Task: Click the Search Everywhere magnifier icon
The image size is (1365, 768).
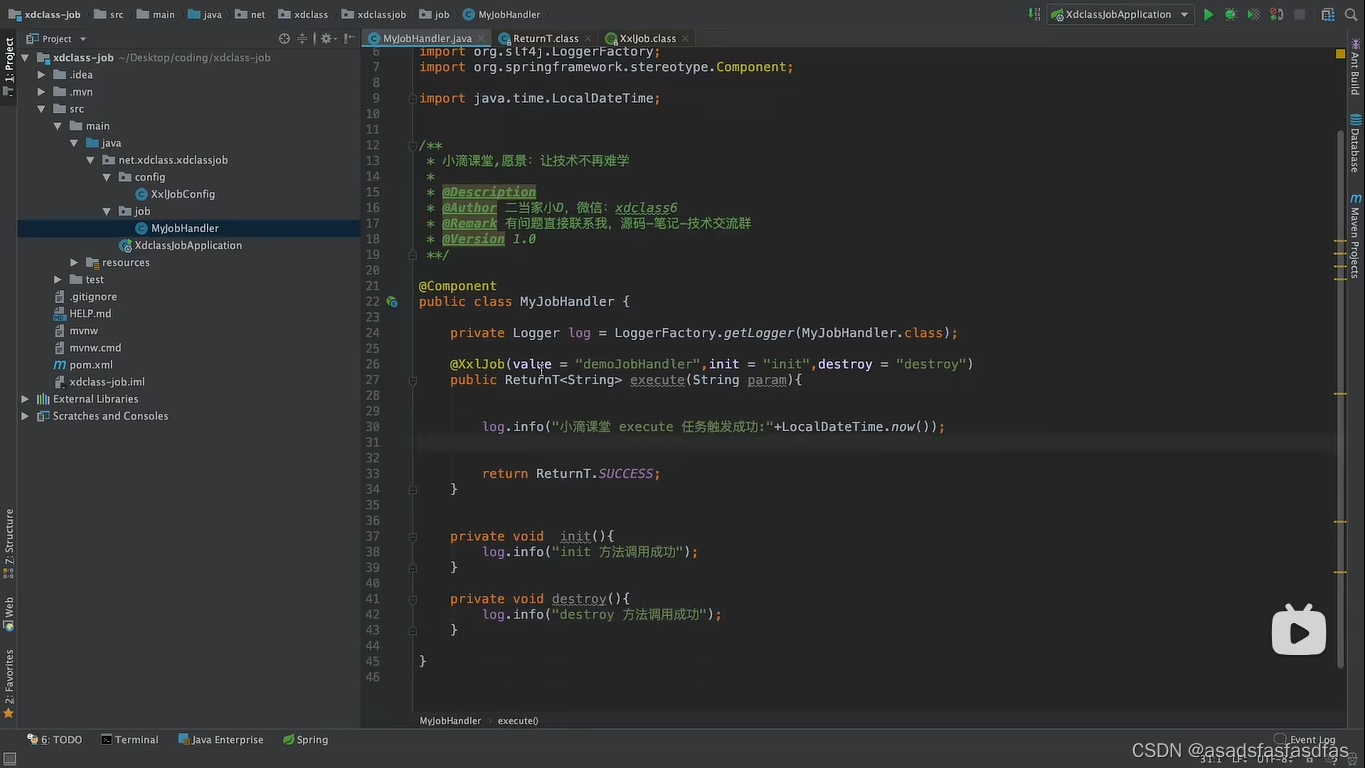Action: click(1351, 15)
